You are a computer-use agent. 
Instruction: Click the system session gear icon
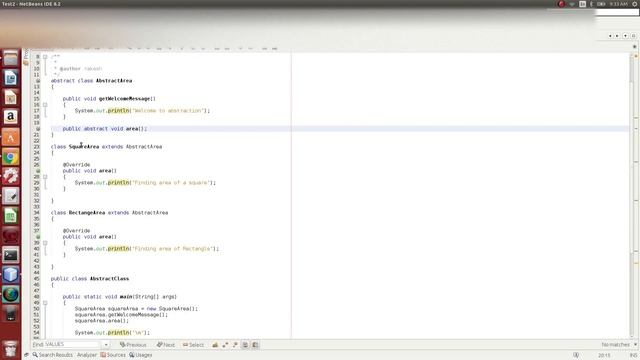[635, 4]
